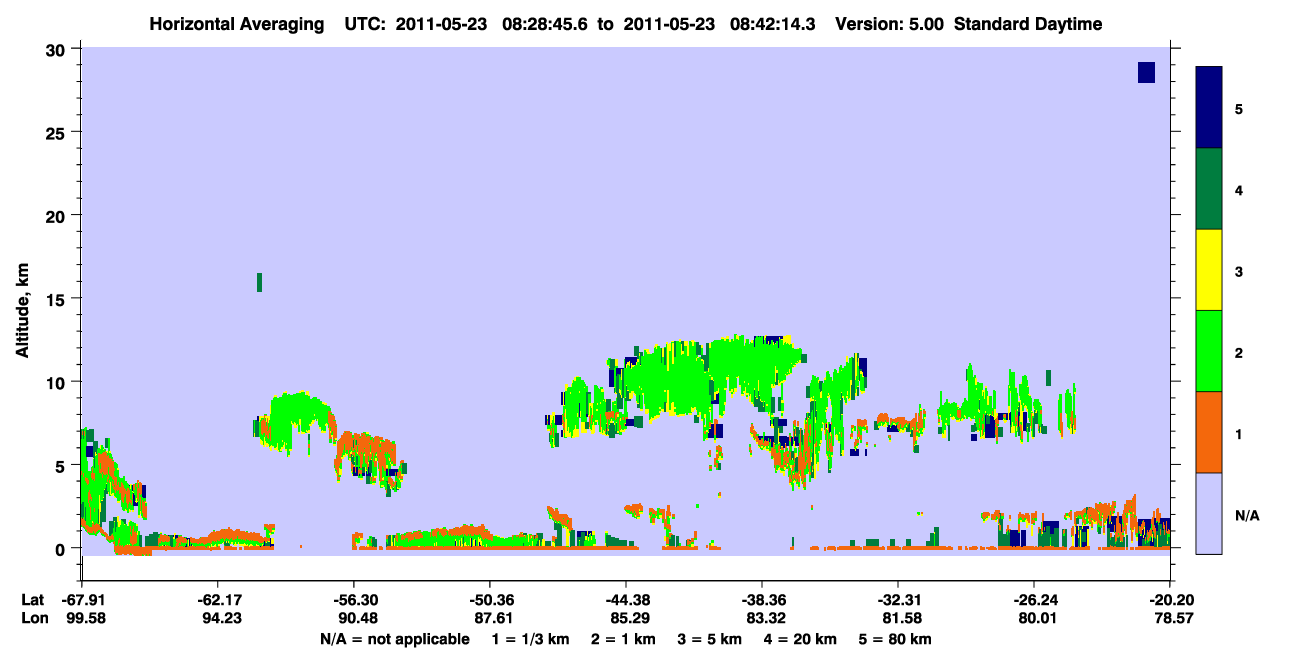Click the '5 = 80 km' legend text
The image size is (1300, 667).
point(896,639)
